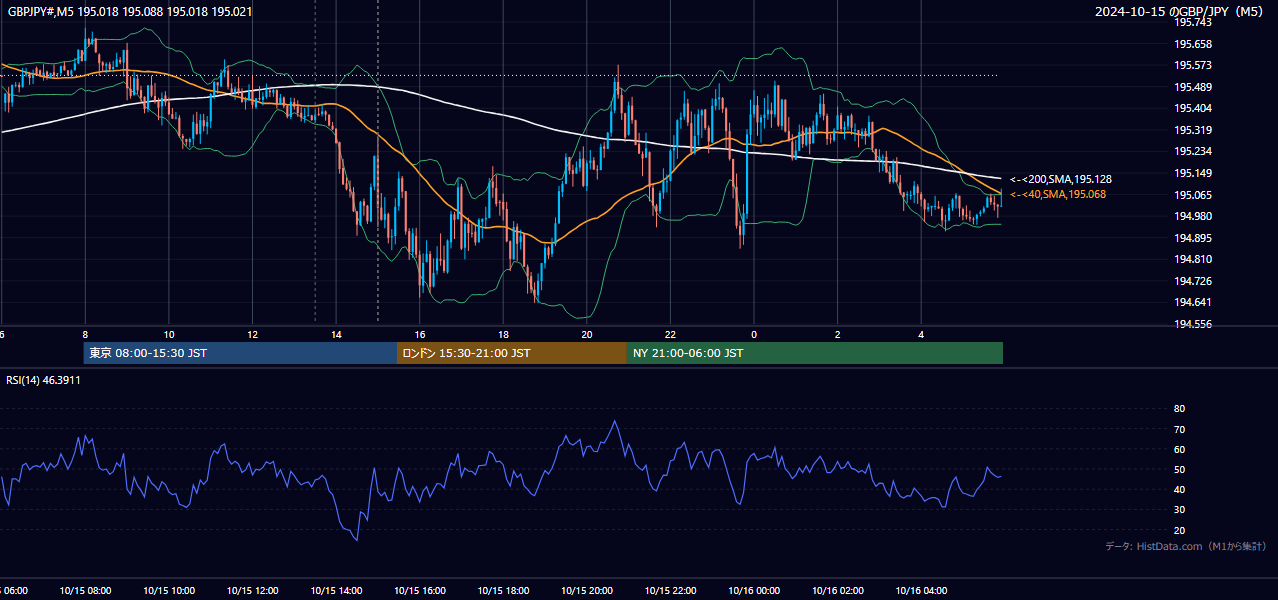This screenshot has width=1278, height=600.
Task: Click the 10/16 00:00 time label
Action: coord(754,590)
